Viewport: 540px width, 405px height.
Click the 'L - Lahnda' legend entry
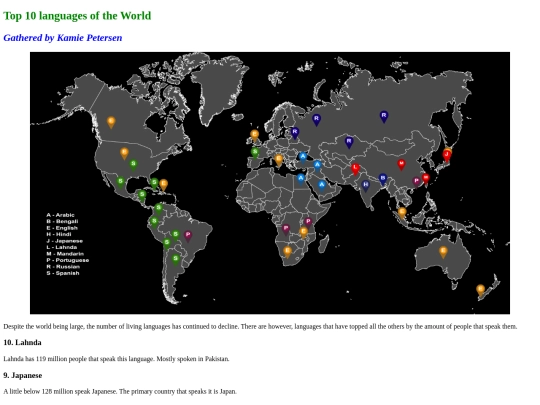[x=62, y=247]
